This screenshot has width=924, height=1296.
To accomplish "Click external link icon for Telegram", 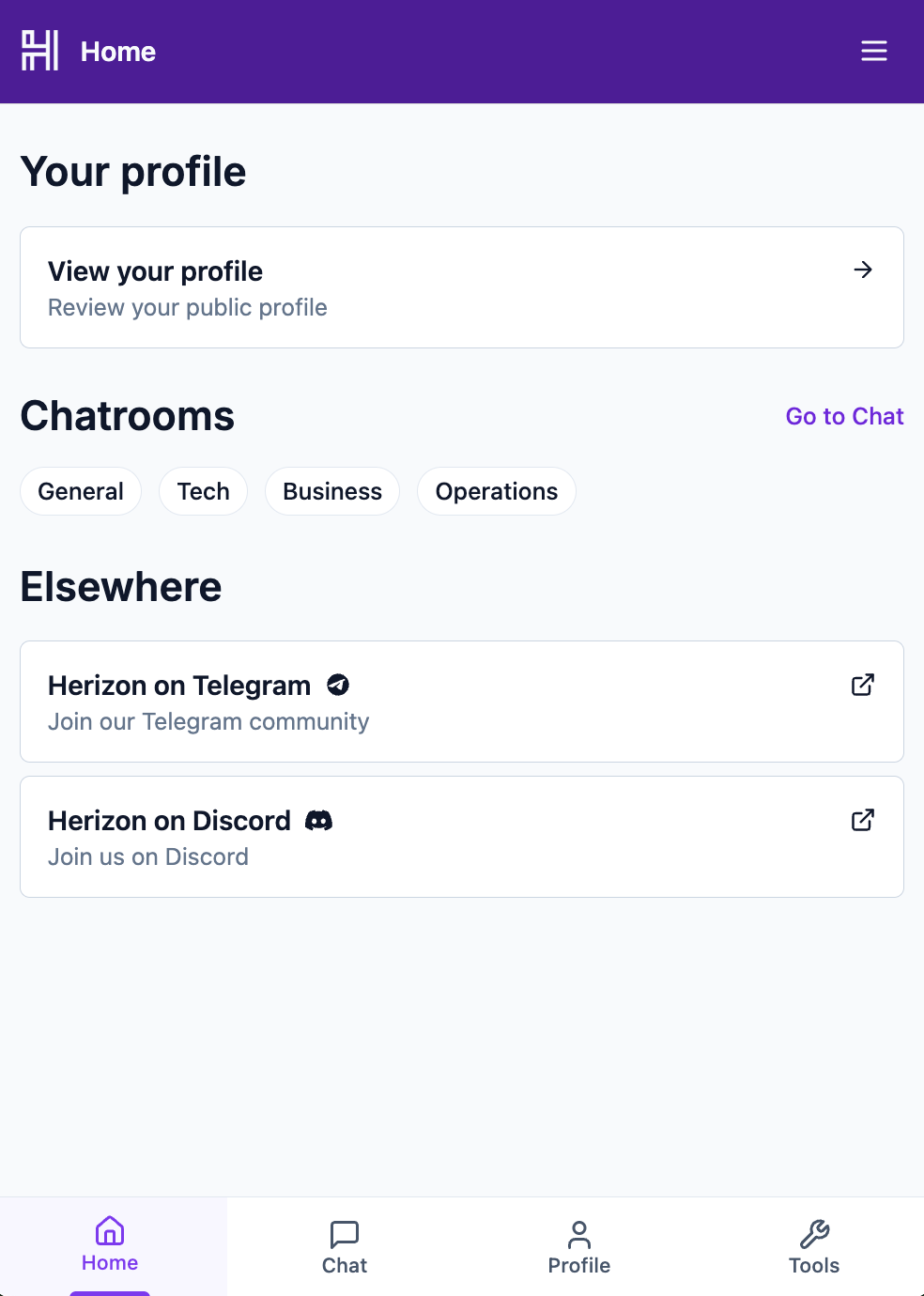I will [862, 686].
